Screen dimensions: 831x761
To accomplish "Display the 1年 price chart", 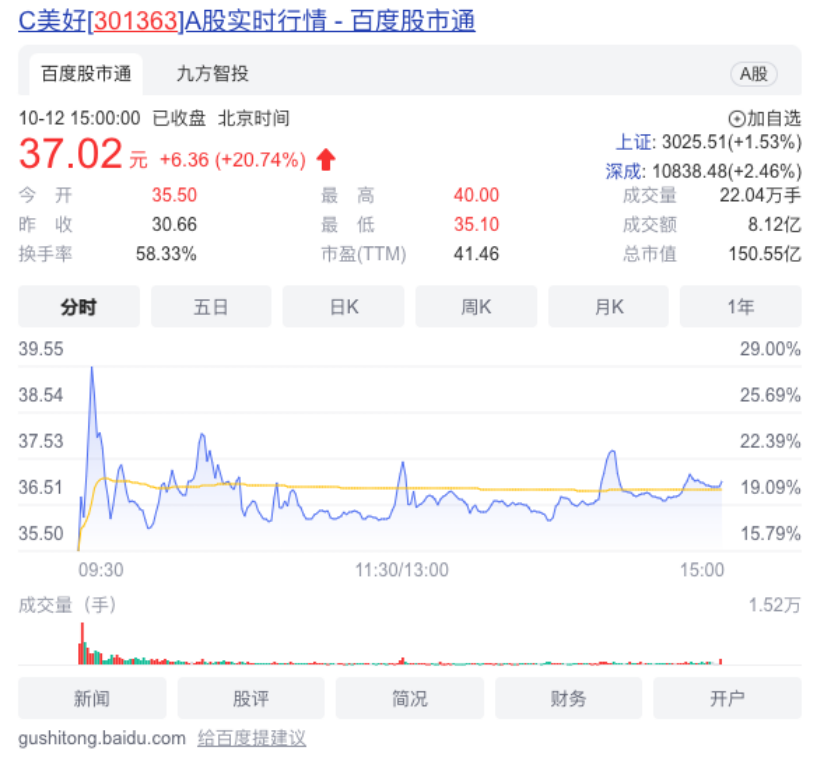I will (x=740, y=307).
